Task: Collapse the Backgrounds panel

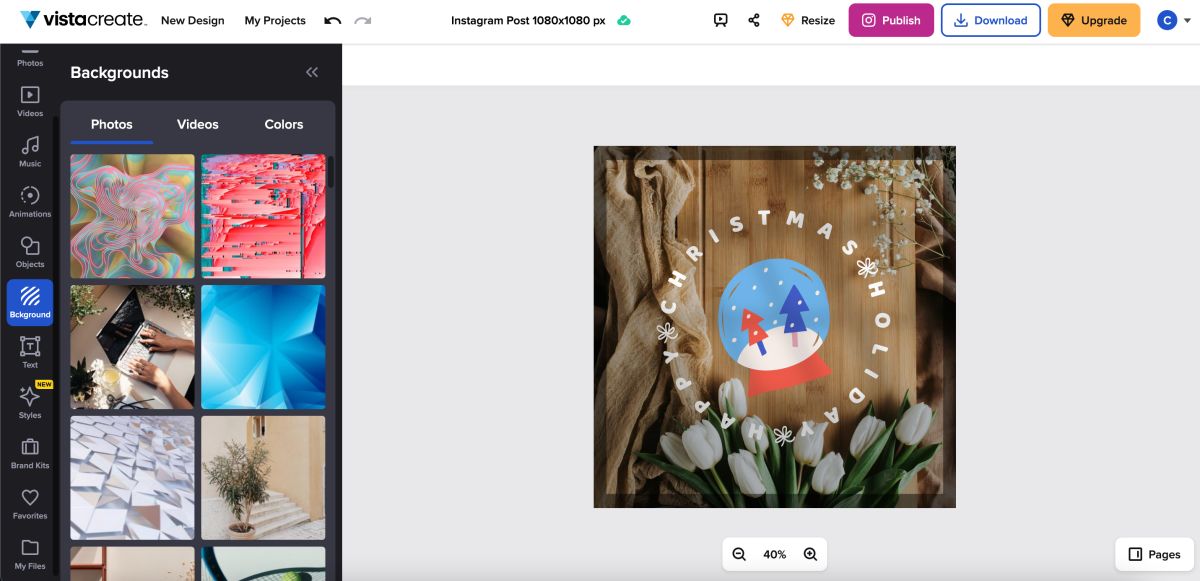Action: pos(312,72)
